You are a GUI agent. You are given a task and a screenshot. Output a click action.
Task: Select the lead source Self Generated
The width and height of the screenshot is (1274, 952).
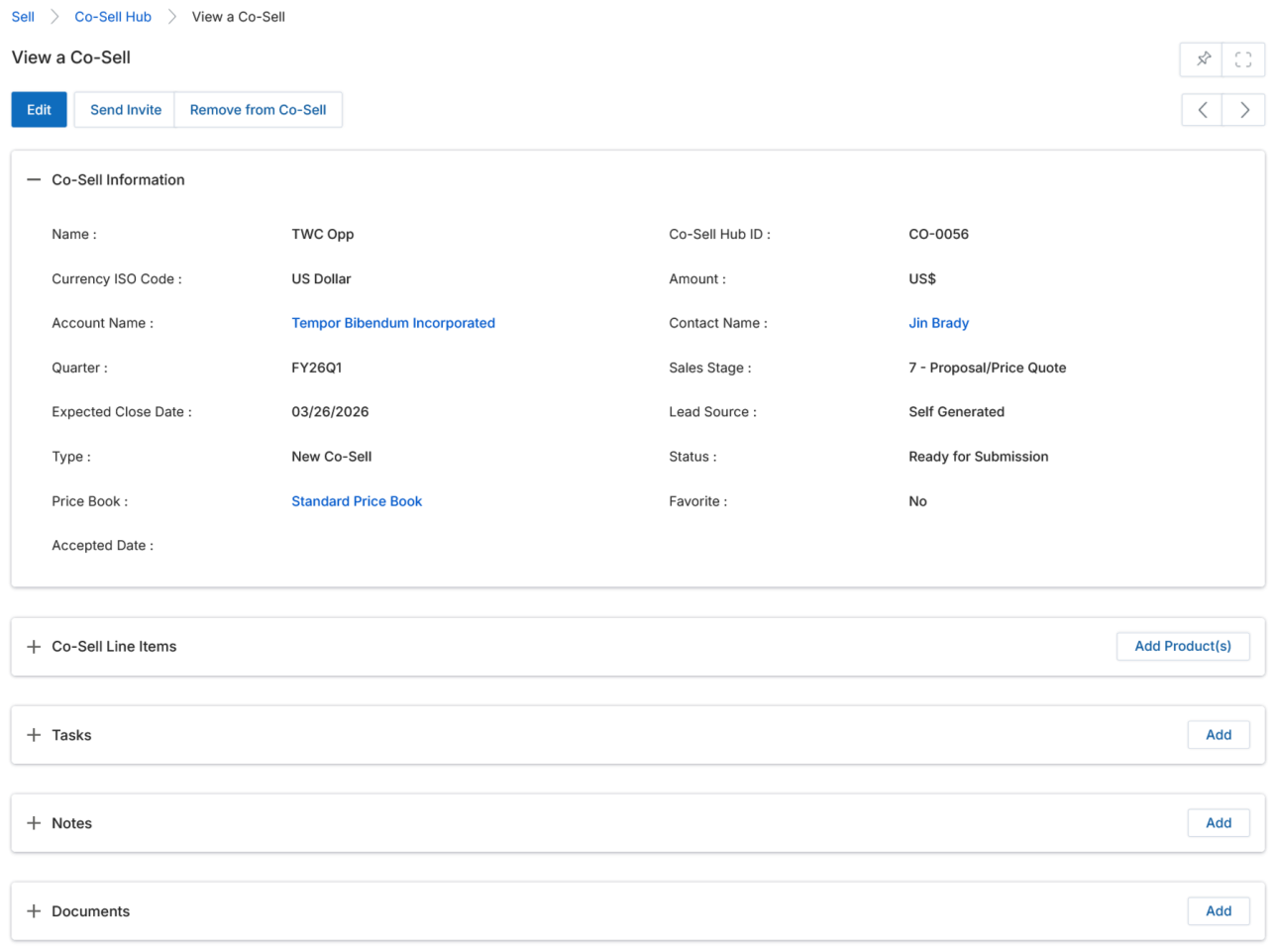point(956,412)
